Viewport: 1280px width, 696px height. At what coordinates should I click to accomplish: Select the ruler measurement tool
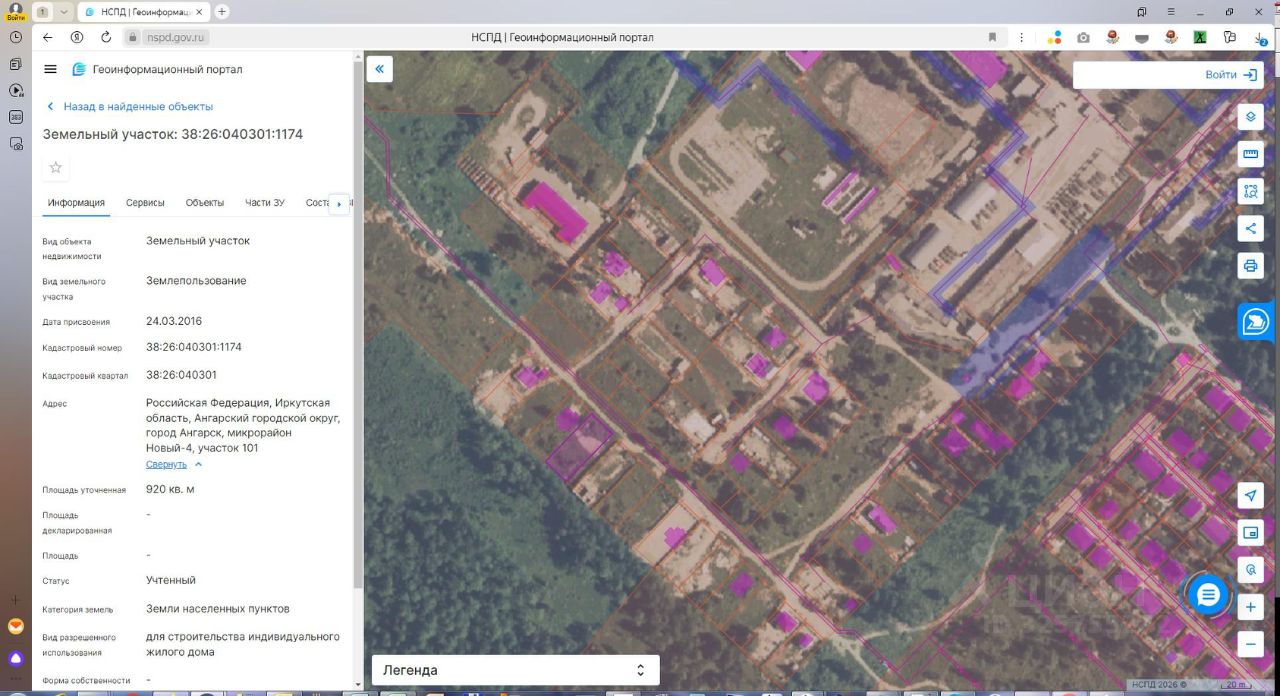1250,154
